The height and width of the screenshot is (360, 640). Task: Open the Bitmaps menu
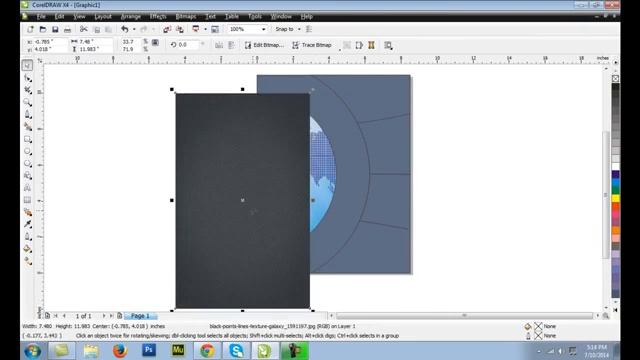point(186,17)
